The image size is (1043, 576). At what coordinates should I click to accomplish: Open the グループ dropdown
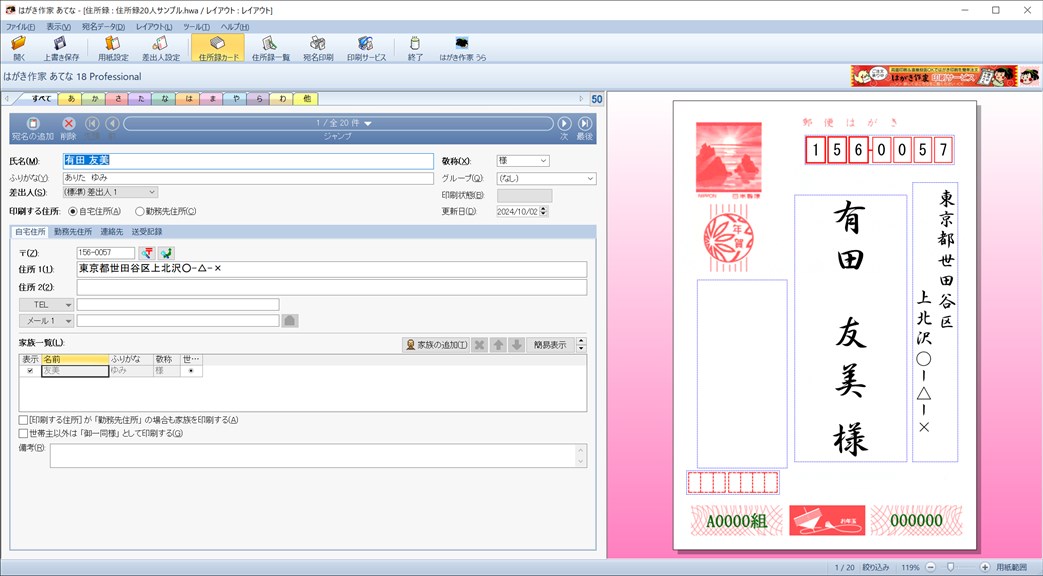click(x=546, y=178)
